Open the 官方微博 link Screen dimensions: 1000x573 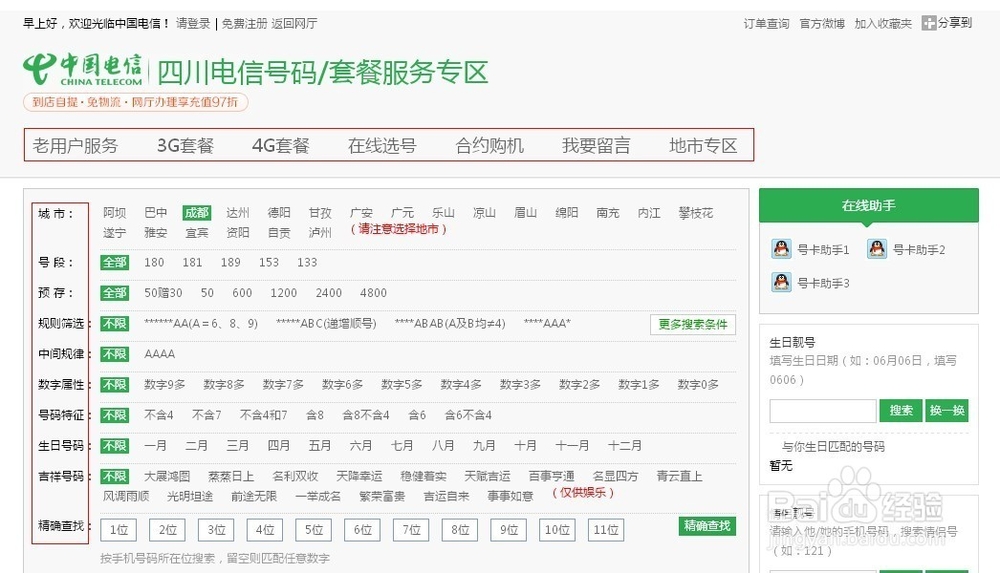click(822, 24)
